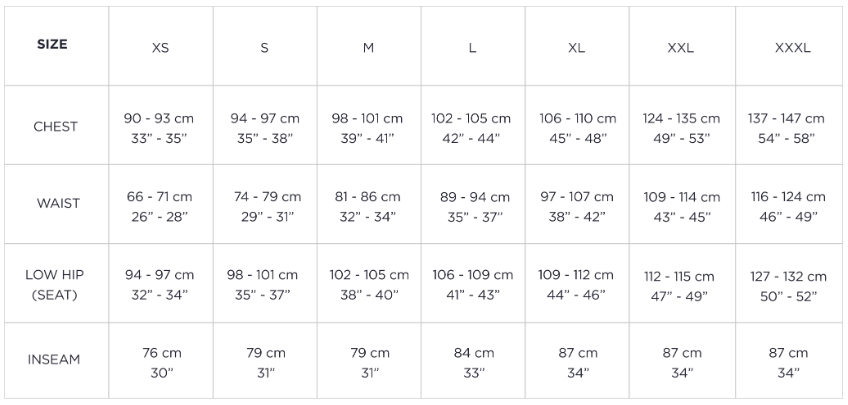Click the XXXL size column header
Viewport: 848px width, 405px height.
click(x=792, y=48)
